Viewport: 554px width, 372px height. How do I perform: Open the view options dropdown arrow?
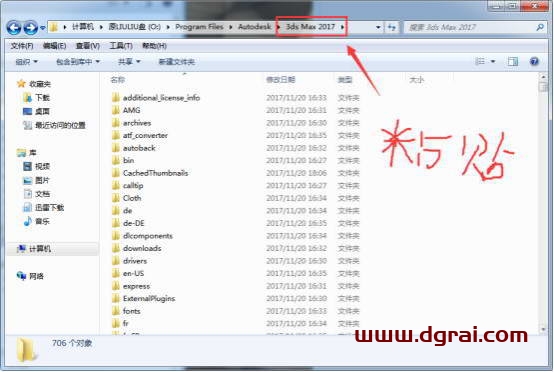[493, 62]
